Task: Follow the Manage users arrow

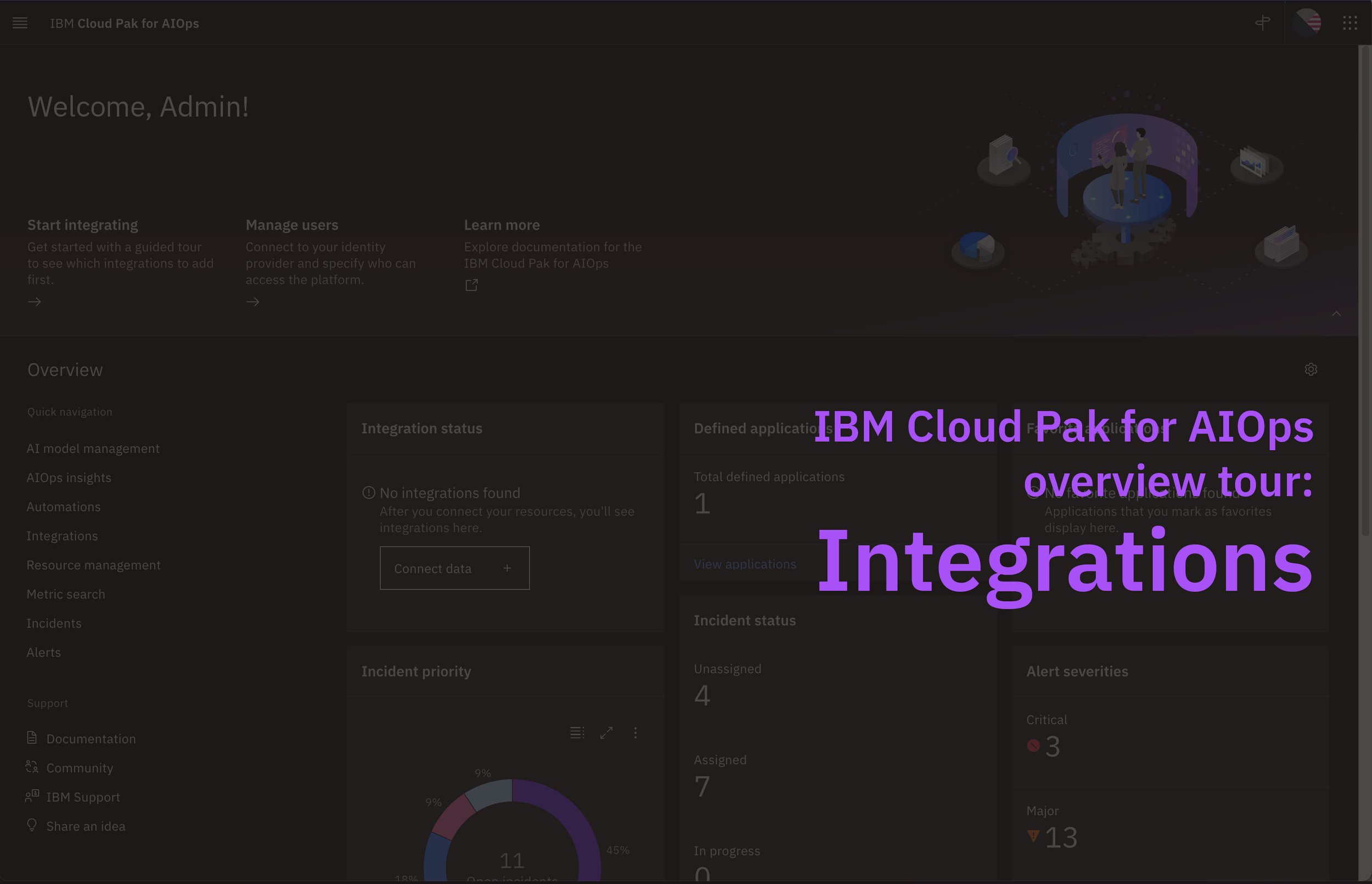Action: coord(253,302)
